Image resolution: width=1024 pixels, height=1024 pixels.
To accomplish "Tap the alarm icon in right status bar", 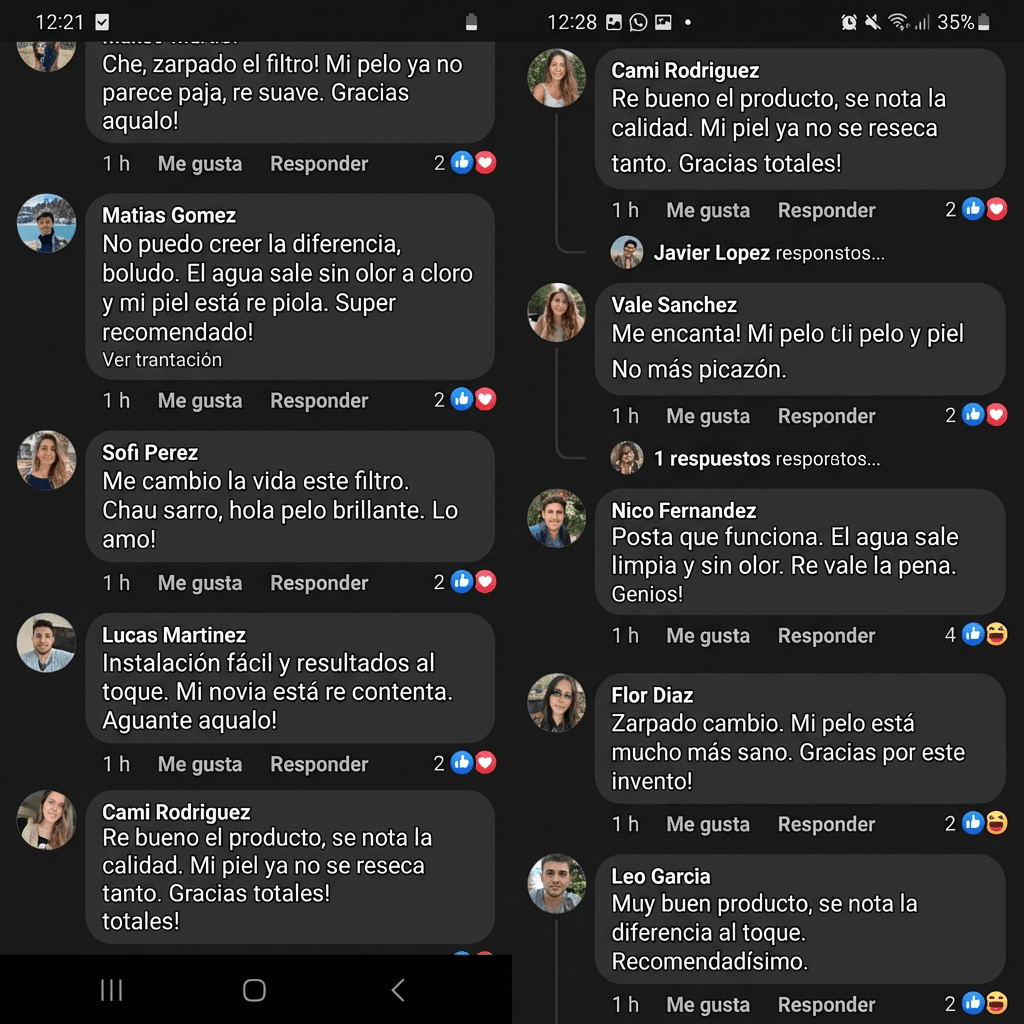I will tap(848, 23).
